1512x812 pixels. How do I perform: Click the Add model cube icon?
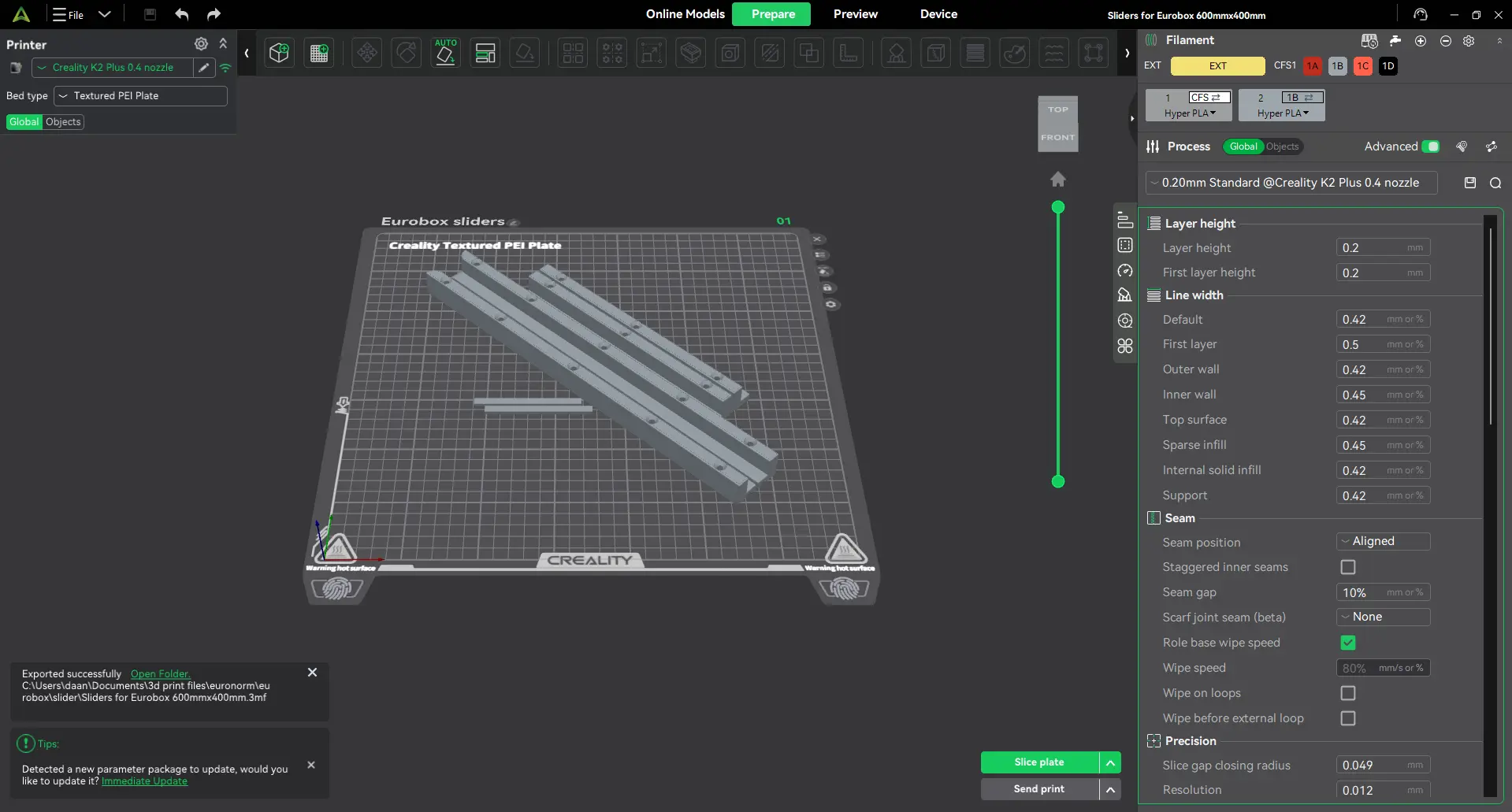coord(279,53)
